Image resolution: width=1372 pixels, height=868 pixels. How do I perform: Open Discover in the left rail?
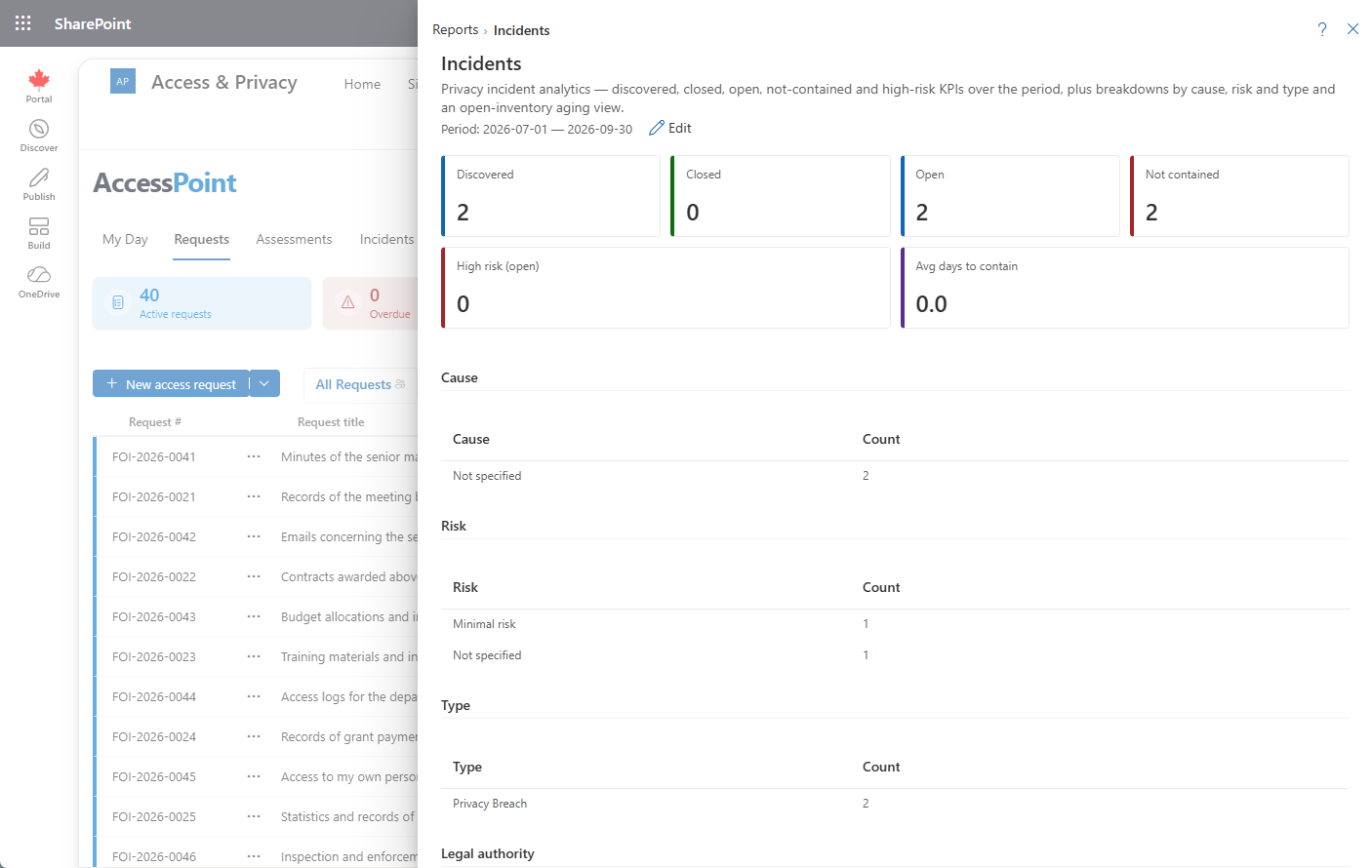click(39, 136)
